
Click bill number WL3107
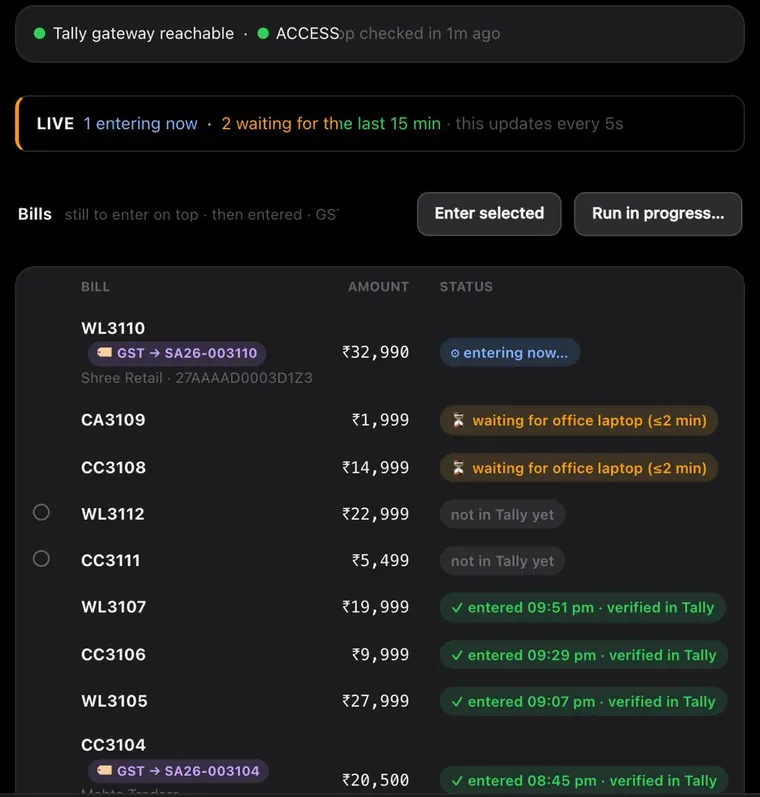click(x=113, y=607)
